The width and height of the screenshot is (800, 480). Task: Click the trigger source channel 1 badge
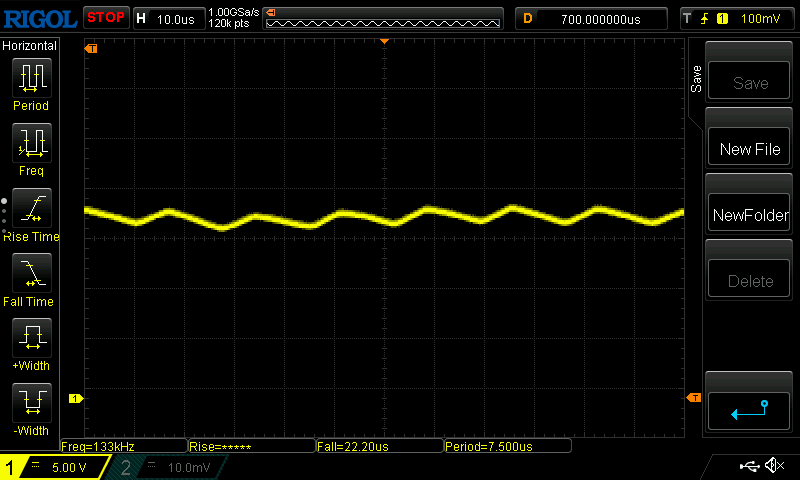point(722,19)
